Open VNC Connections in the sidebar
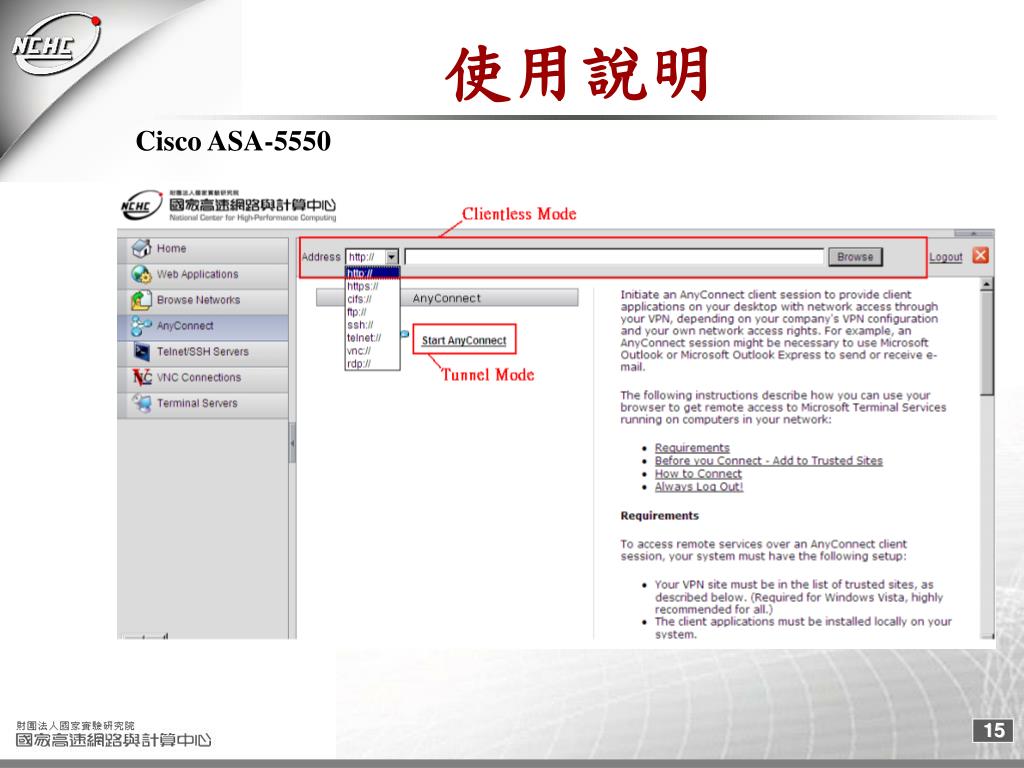The width and height of the screenshot is (1024, 768). [202, 377]
